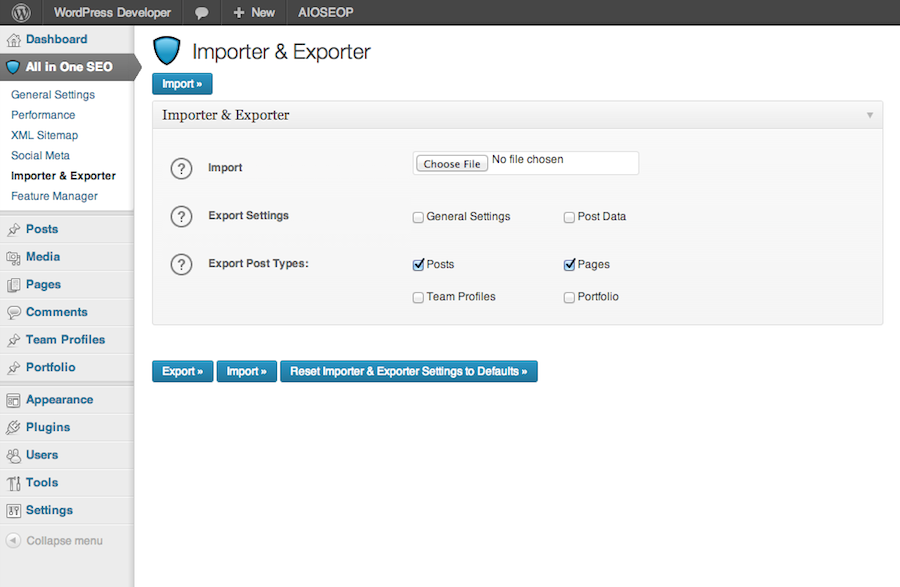Viewport: 900px width, 587px height.
Task: Click the help icon beside Export Settings
Action: pos(181,216)
